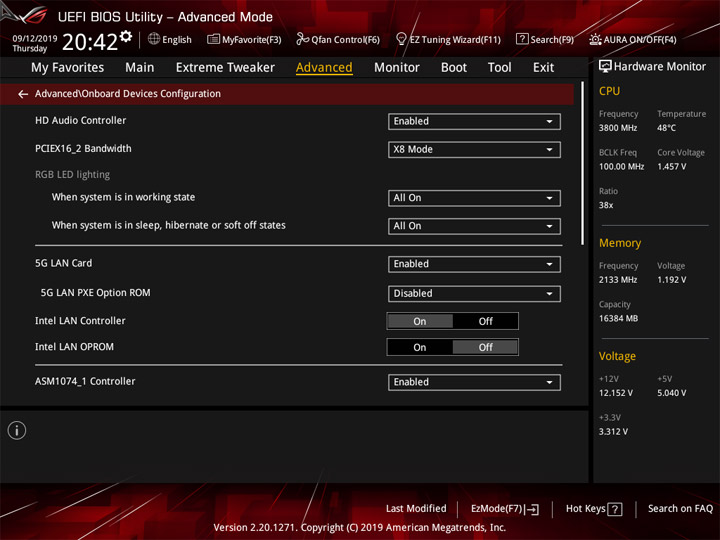Set Intel LAN OPROM to On
Screen dimensions: 720x540
tap(420, 347)
